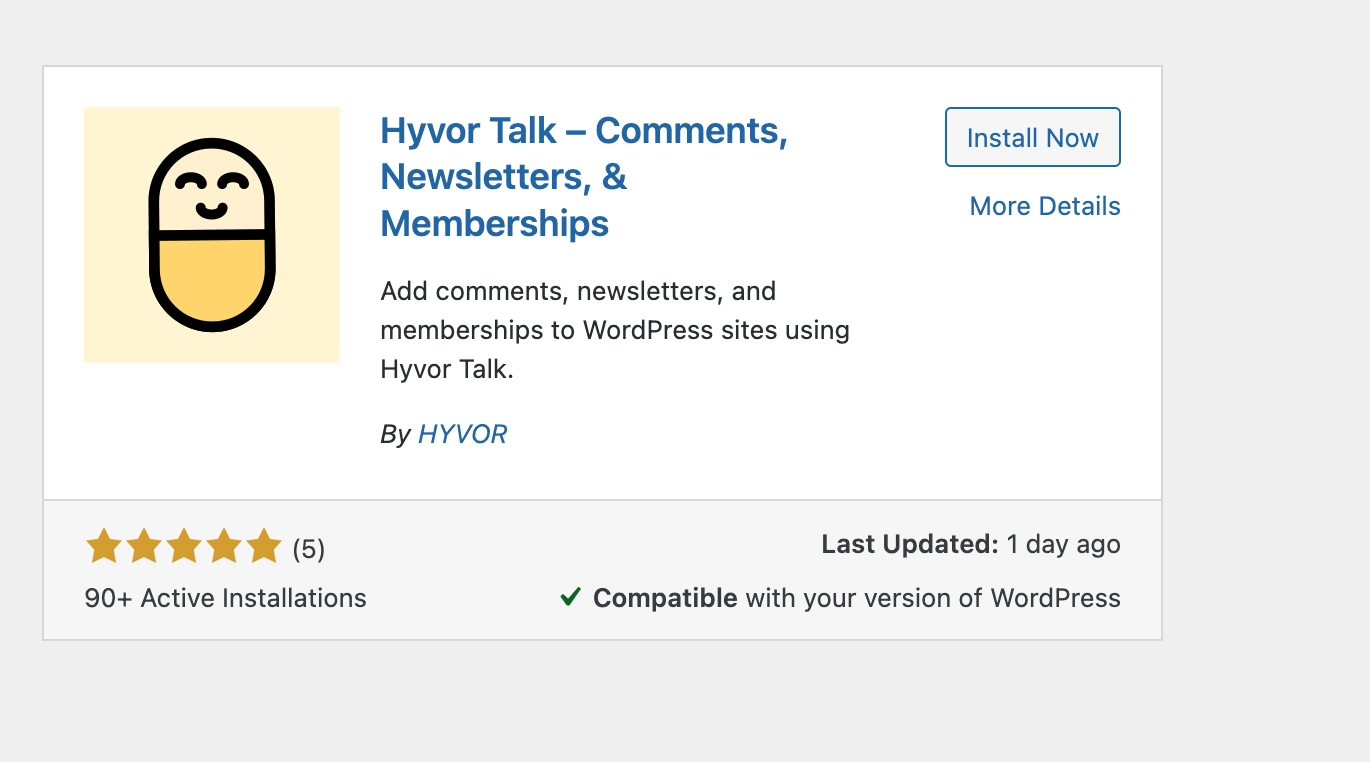Viewport: 1370px width, 762px height.
Task: Click the plugin description paragraph text
Action: click(615, 330)
